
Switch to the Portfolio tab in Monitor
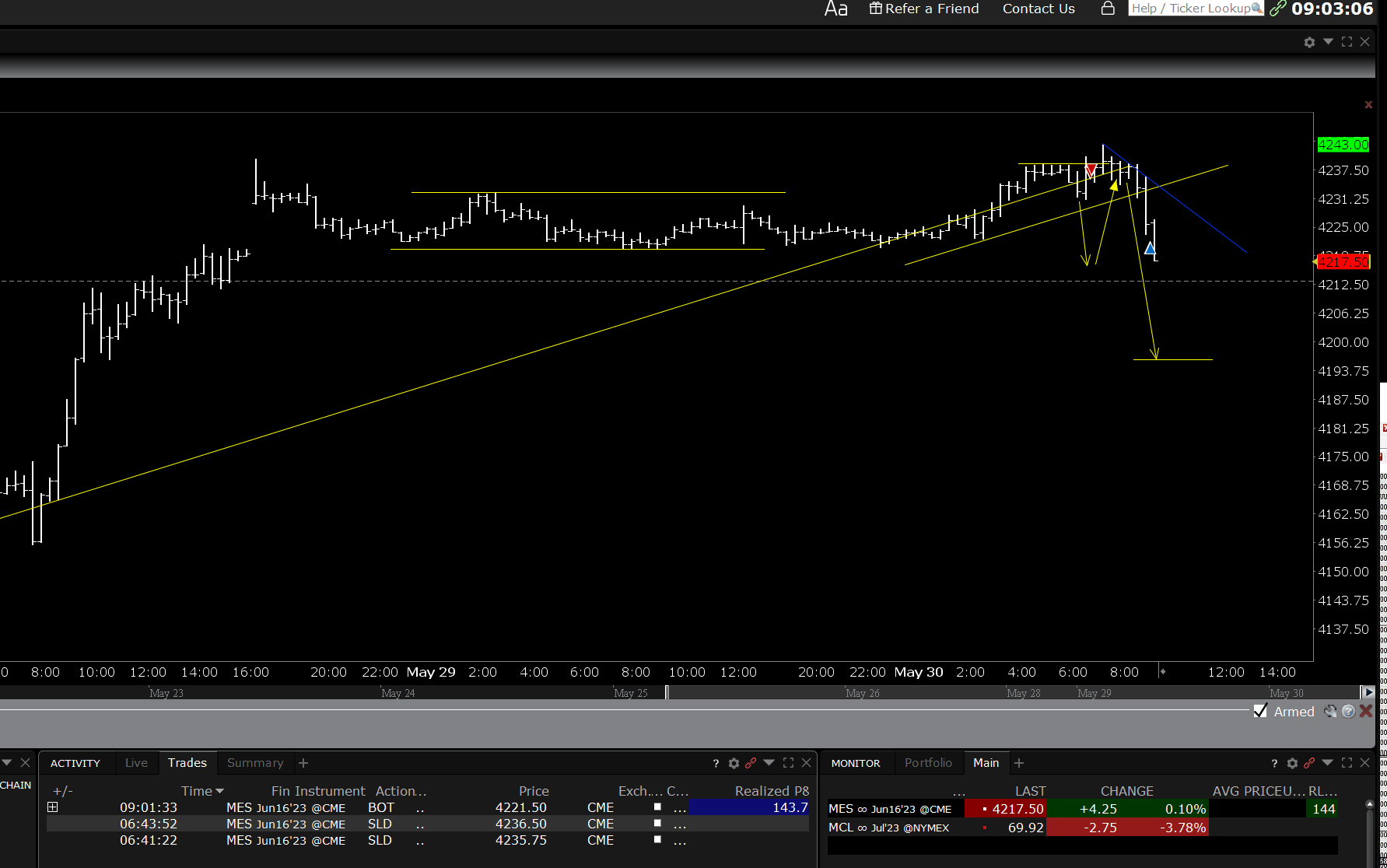928,763
